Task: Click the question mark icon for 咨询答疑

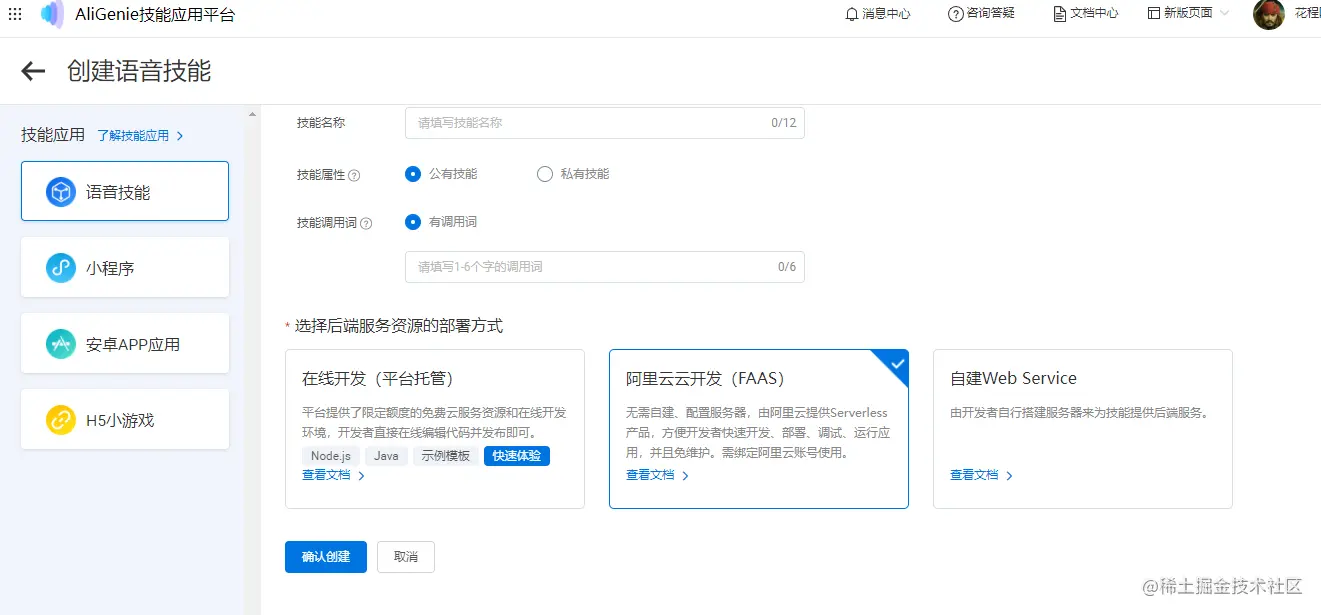Action: (x=956, y=14)
